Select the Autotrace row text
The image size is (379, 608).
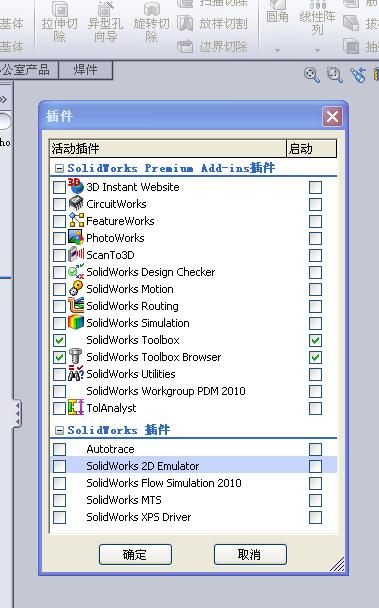pos(111,449)
